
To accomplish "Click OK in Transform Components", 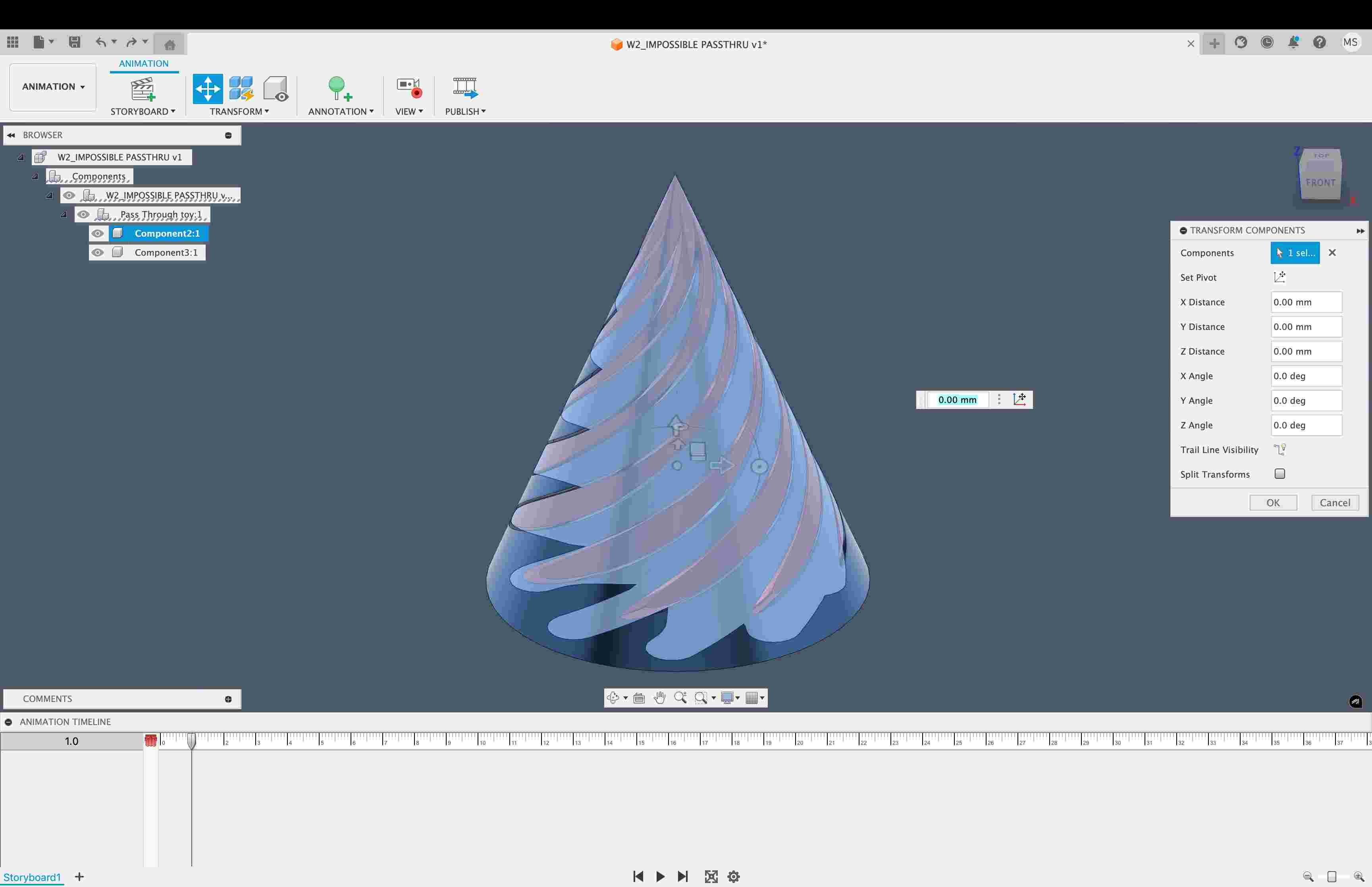I will [x=1273, y=502].
